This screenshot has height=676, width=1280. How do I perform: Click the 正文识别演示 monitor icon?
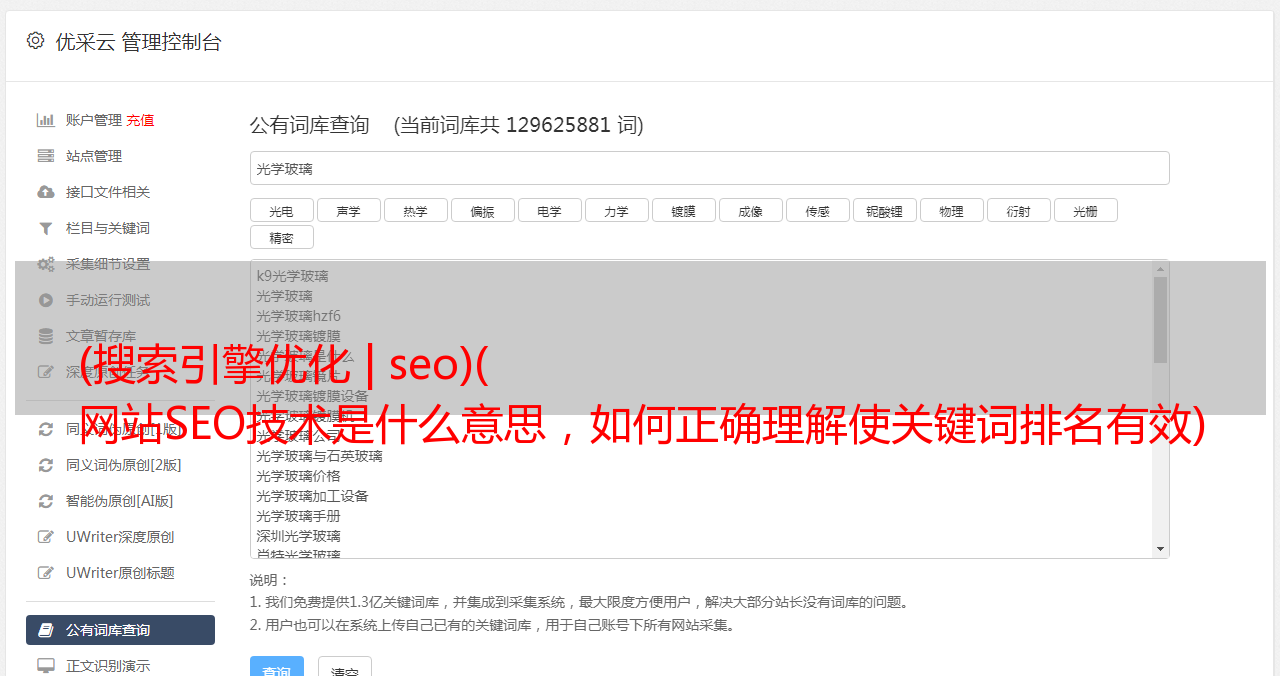pyautogui.click(x=45, y=665)
